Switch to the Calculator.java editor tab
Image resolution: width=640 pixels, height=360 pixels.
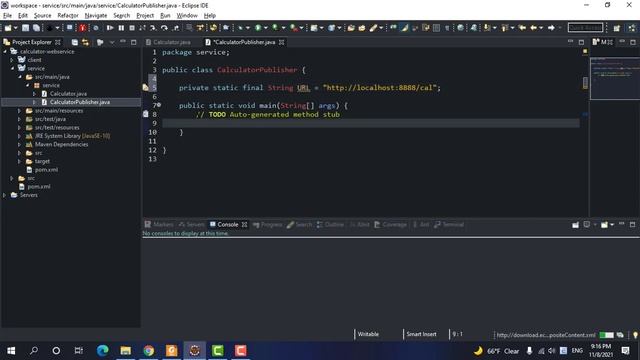(x=169, y=42)
